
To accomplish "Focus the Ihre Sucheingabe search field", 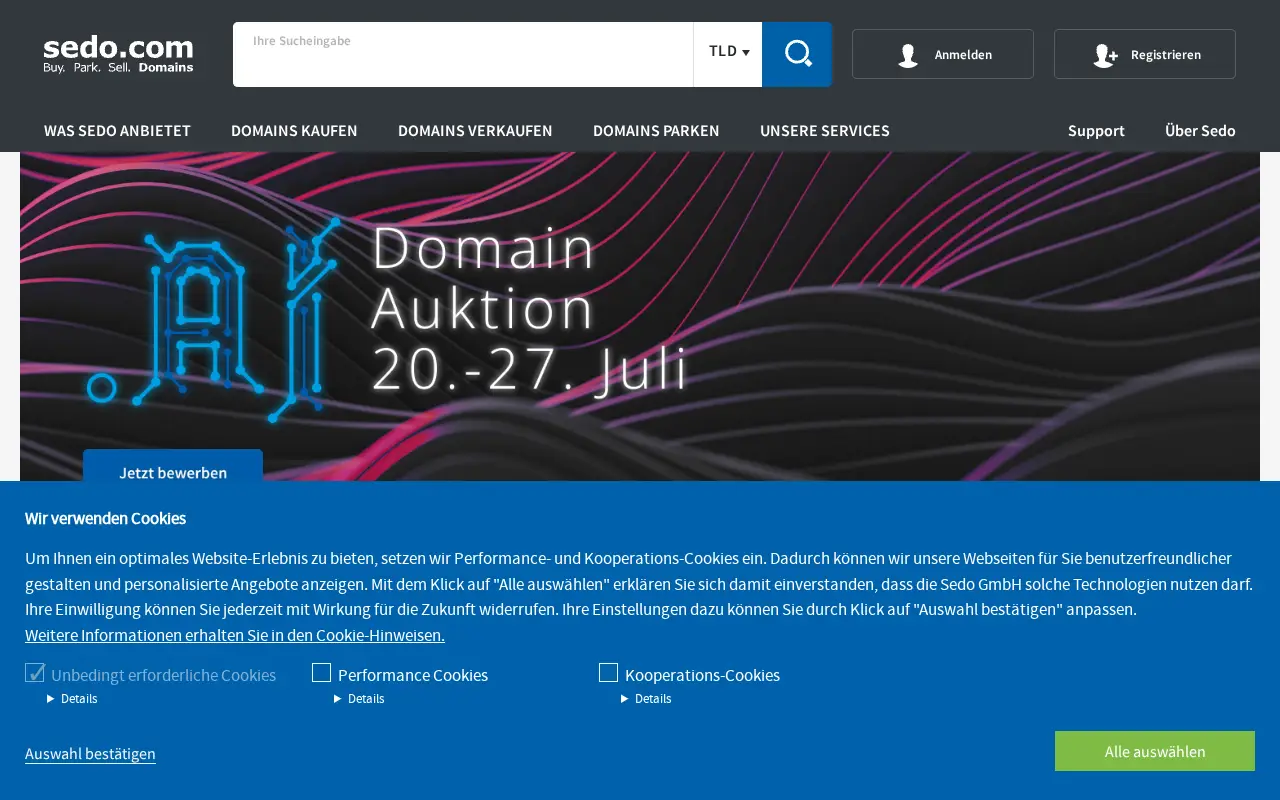I will click(x=463, y=54).
